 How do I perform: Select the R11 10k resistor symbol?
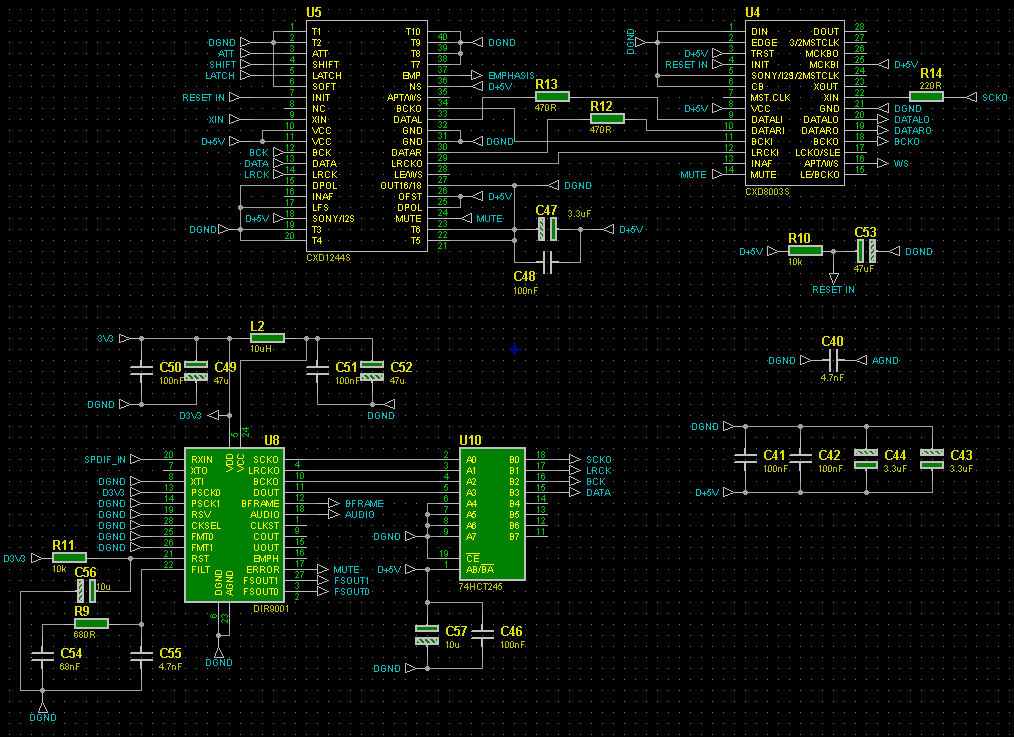coord(69,559)
